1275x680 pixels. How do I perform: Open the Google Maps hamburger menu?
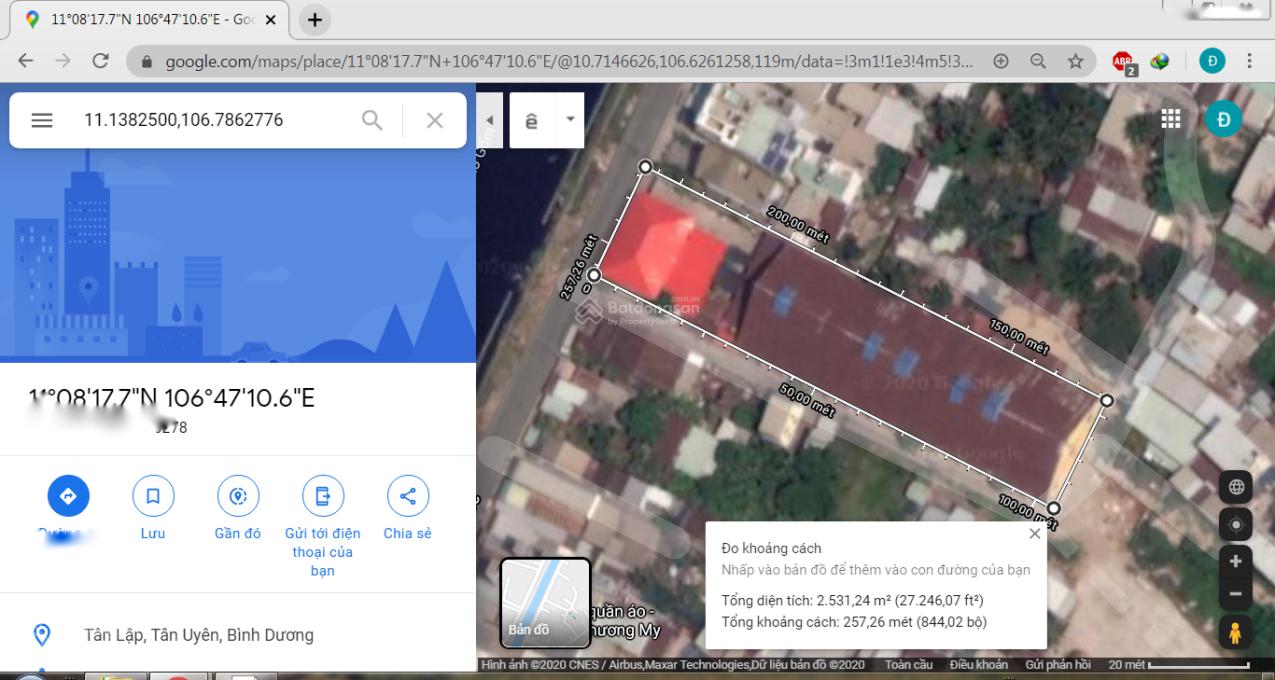coord(41,120)
